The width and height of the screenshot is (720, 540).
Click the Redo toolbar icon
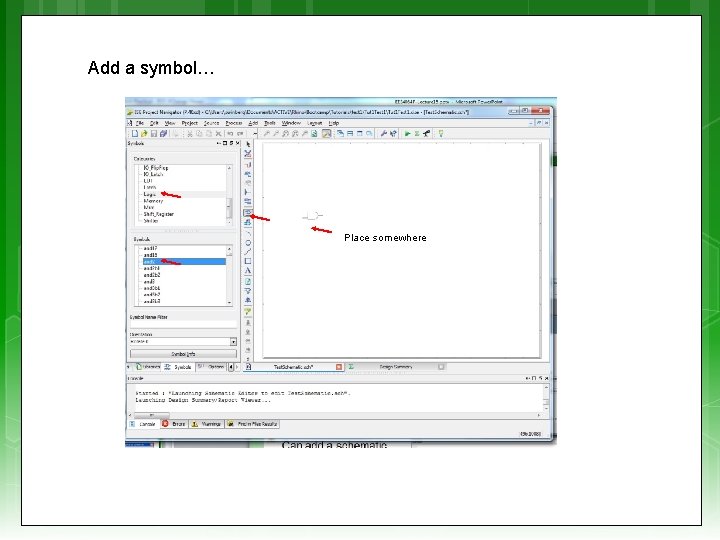pyautogui.click(x=240, y=134)
